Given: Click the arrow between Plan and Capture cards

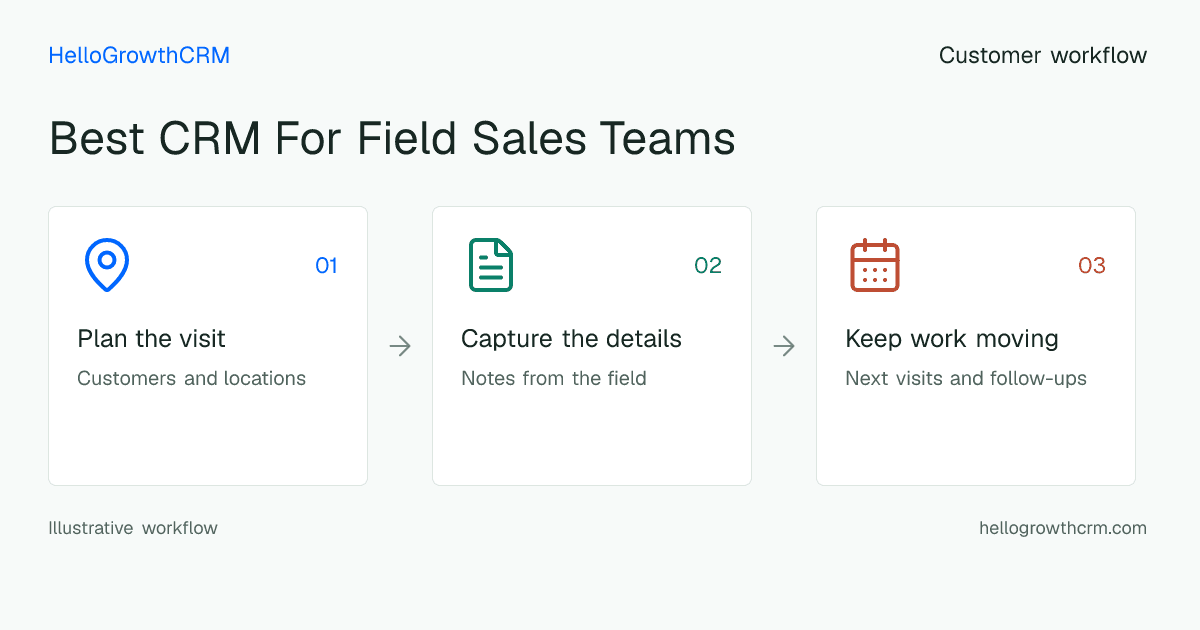Looking at the screenshot, I should [x=400, y=346].
